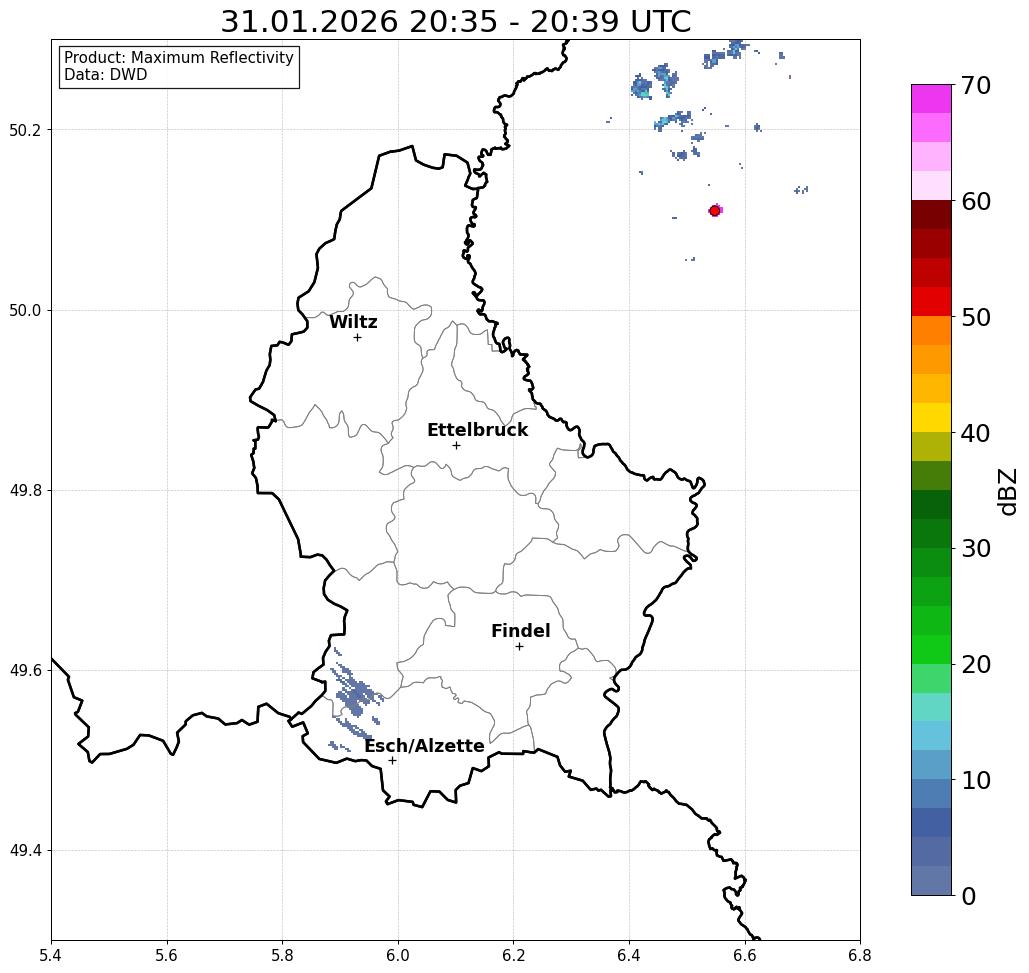Click the 'Product: Maximum Reflectivity' text

tap(178, 58)
